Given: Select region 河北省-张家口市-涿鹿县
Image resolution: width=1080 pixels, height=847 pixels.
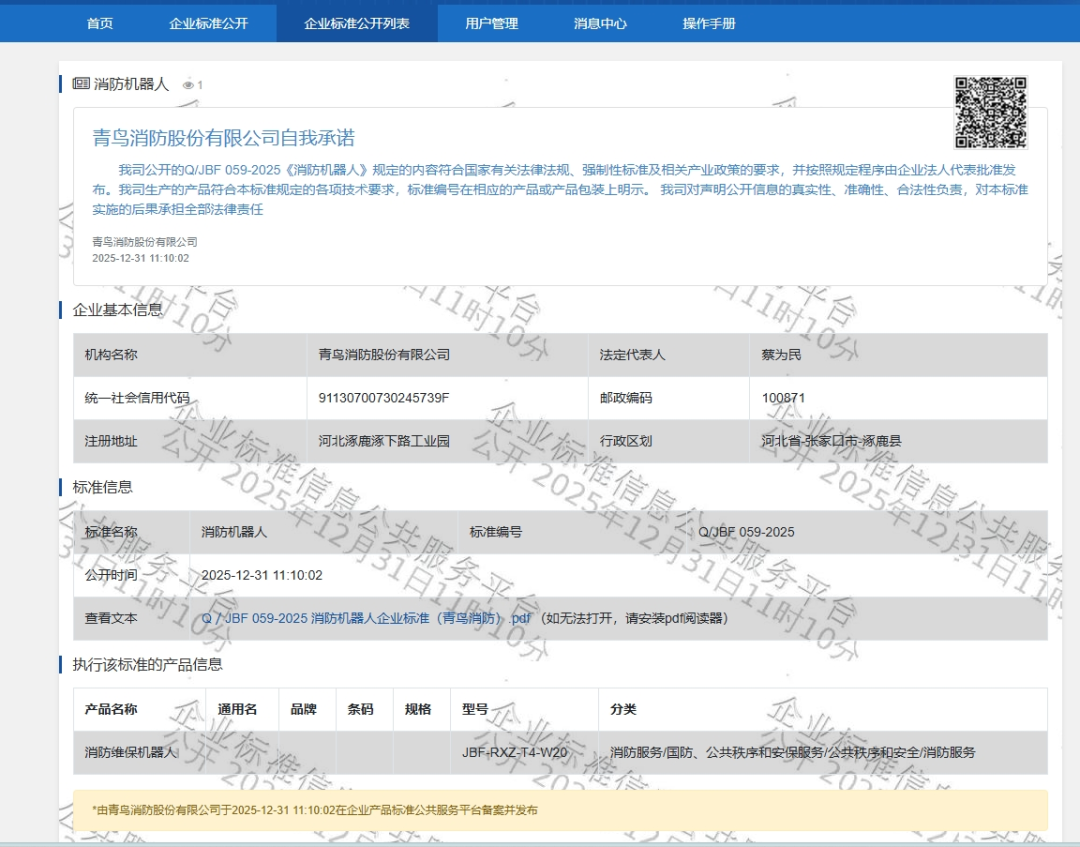Looking at the screenshot, I should click(831, 441).
